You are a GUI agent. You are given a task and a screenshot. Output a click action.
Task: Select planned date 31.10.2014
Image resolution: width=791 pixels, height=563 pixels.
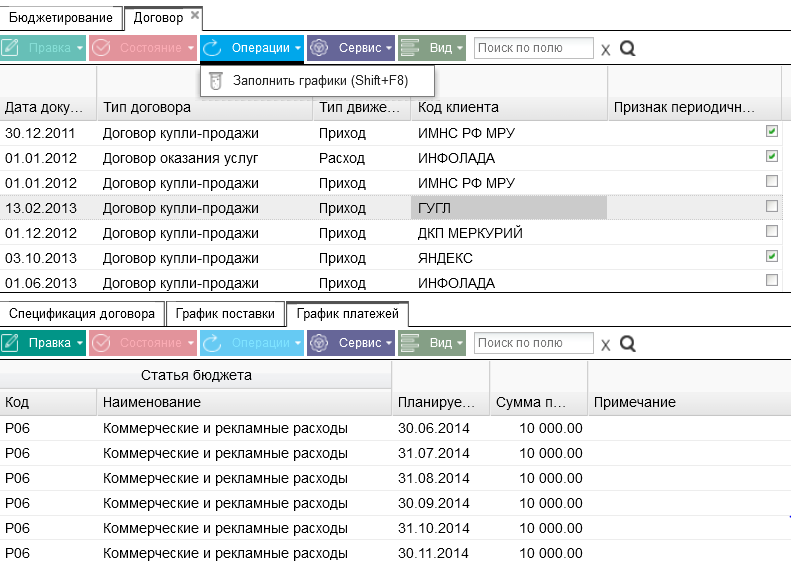(440, 528)
